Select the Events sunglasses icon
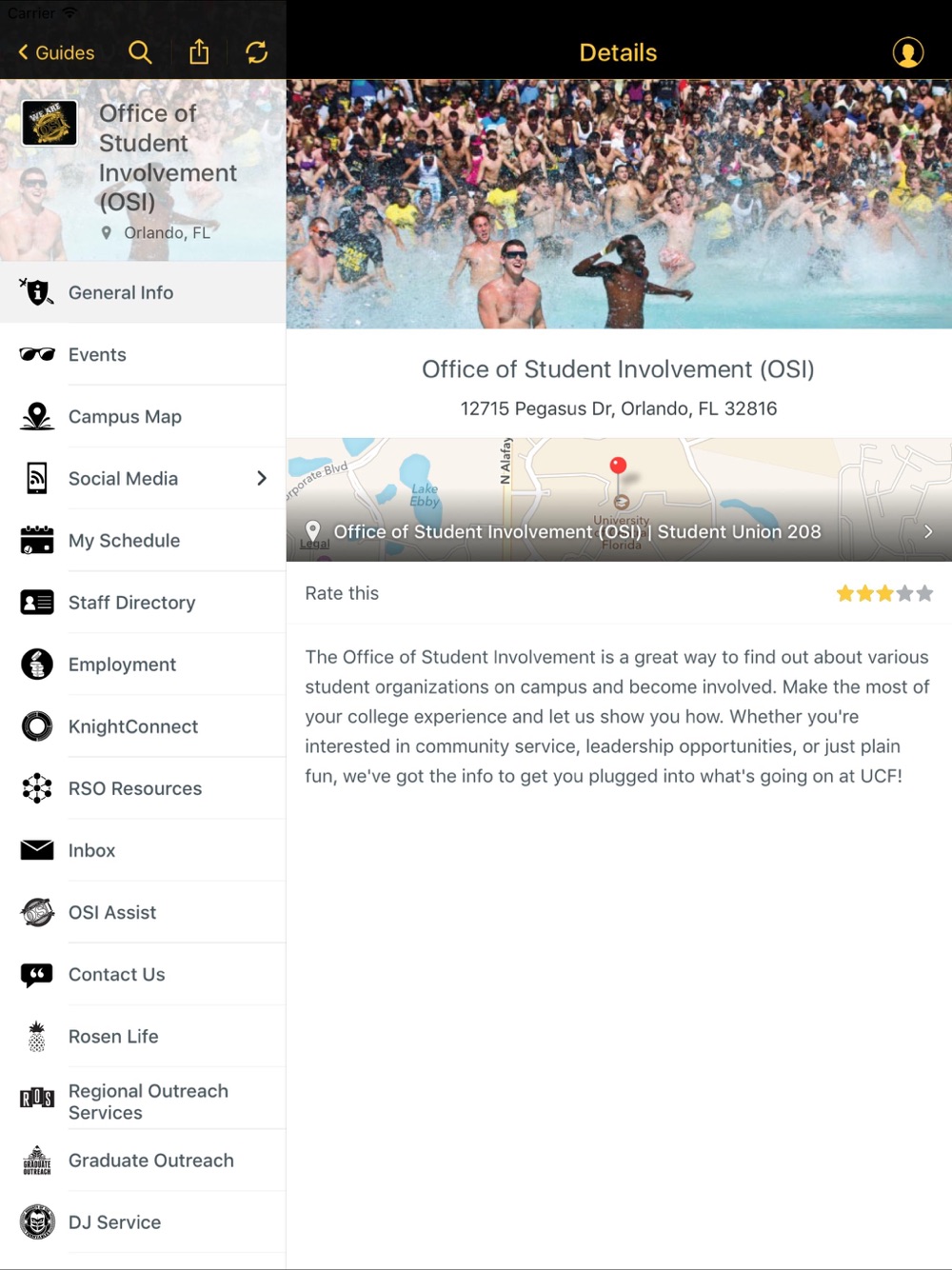The image size is (952, 1270). pyautogui.click(x=37, y=354)
